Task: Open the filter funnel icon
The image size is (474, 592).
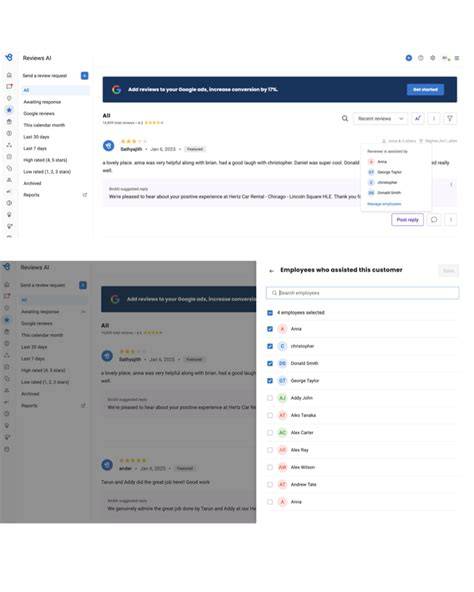Action: pos(449,119)
